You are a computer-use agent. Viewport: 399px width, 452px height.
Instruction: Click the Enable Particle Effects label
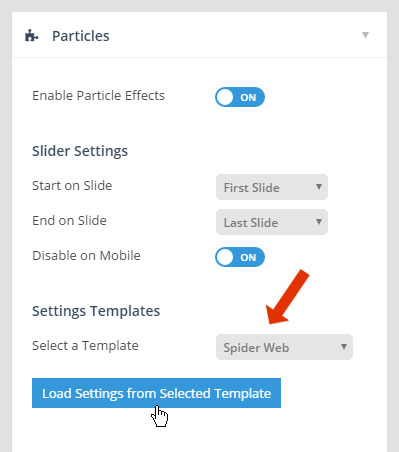[98, 96]
